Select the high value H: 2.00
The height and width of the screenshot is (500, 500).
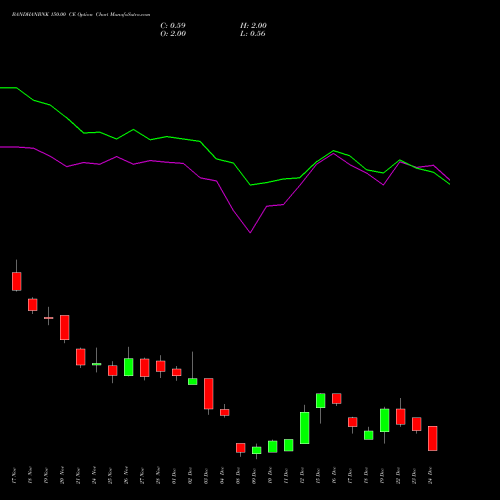click(253, 25)
